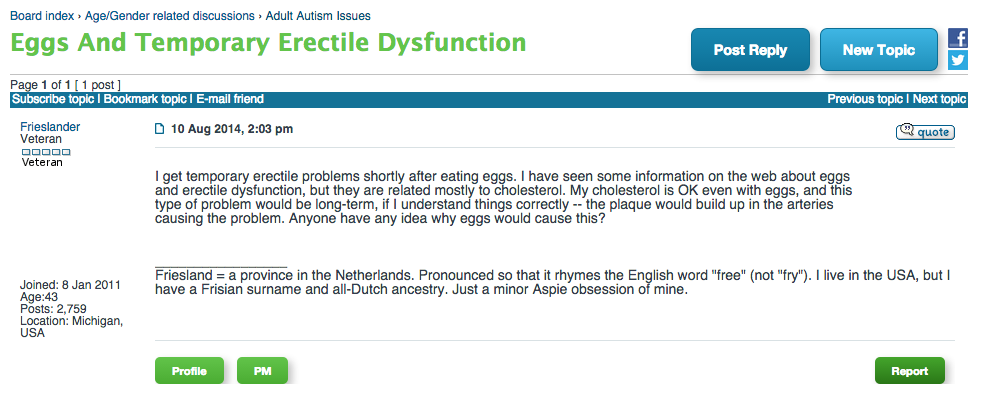Share topic via Facebook icon
Viewport: 983px width, 398px height.
(x=957, y=38)
